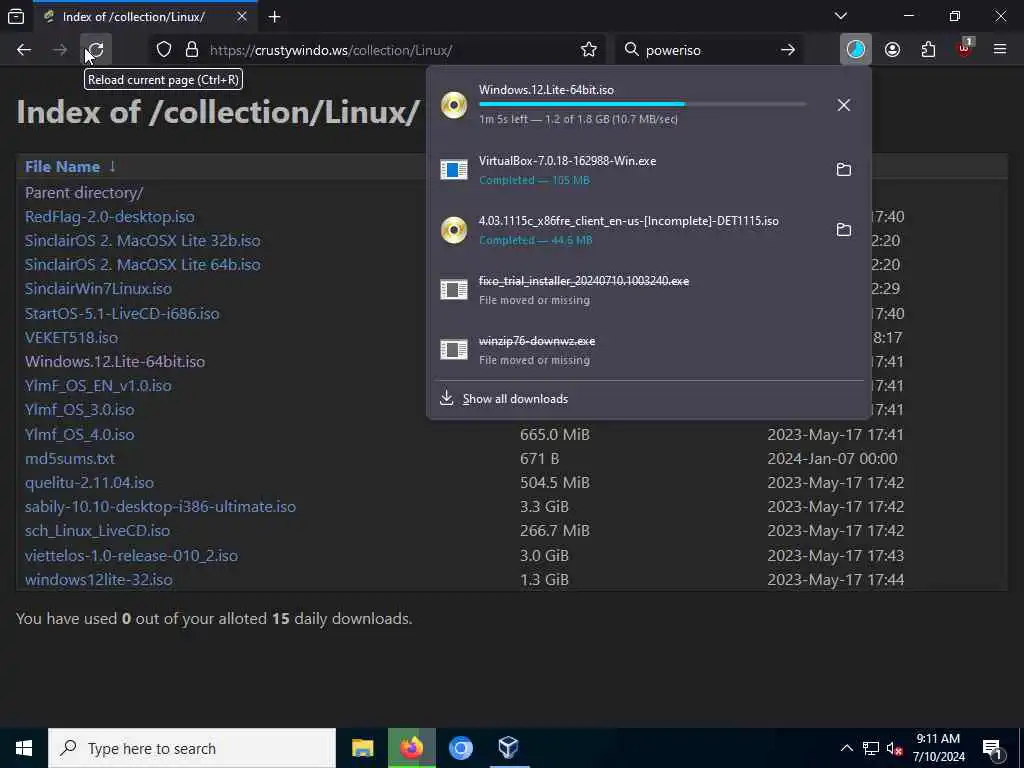Open SinclairOS 2. MacOSX Lite 32b.iso
The width and height of the screenshot is (1024, 768).
142,240
